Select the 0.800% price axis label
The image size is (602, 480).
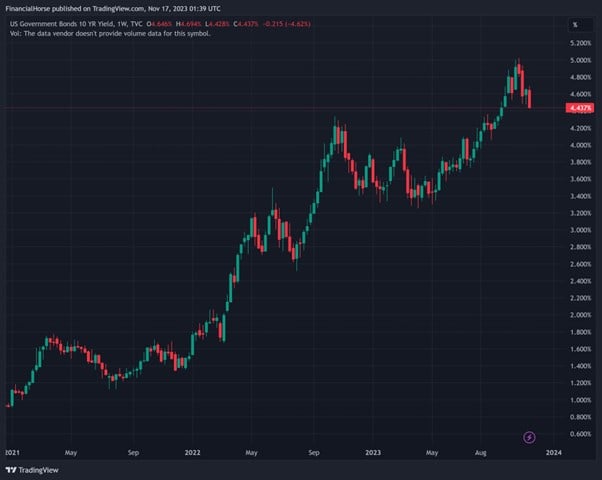(580, 417)
